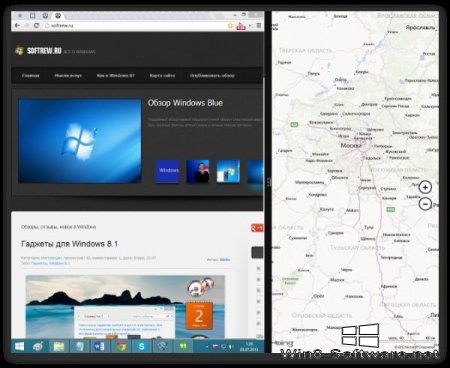The image size is (450, 368).
Task: Click the Орёл label on the map
Action: [319, 296]
